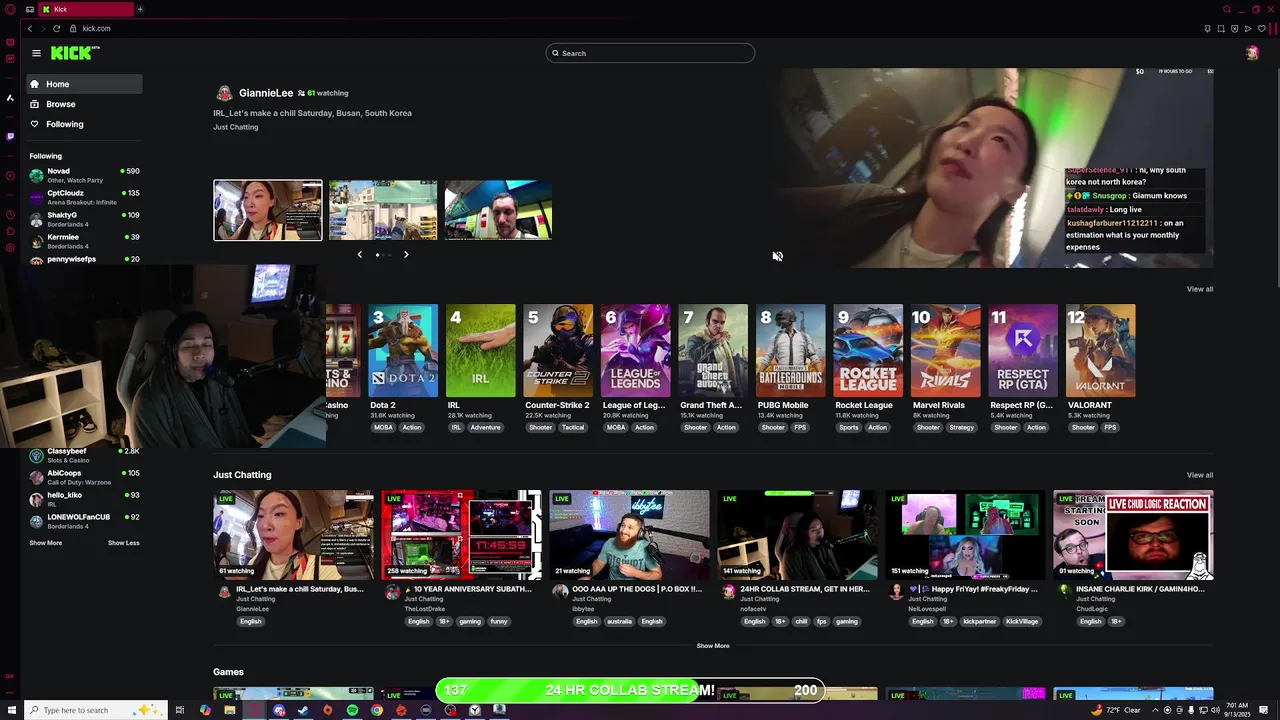The height and width of the screenshot is (720, 1280).
Task: Click MOBA tag under Dota 2
Action: pyautogui.click(x=383, y=428)
